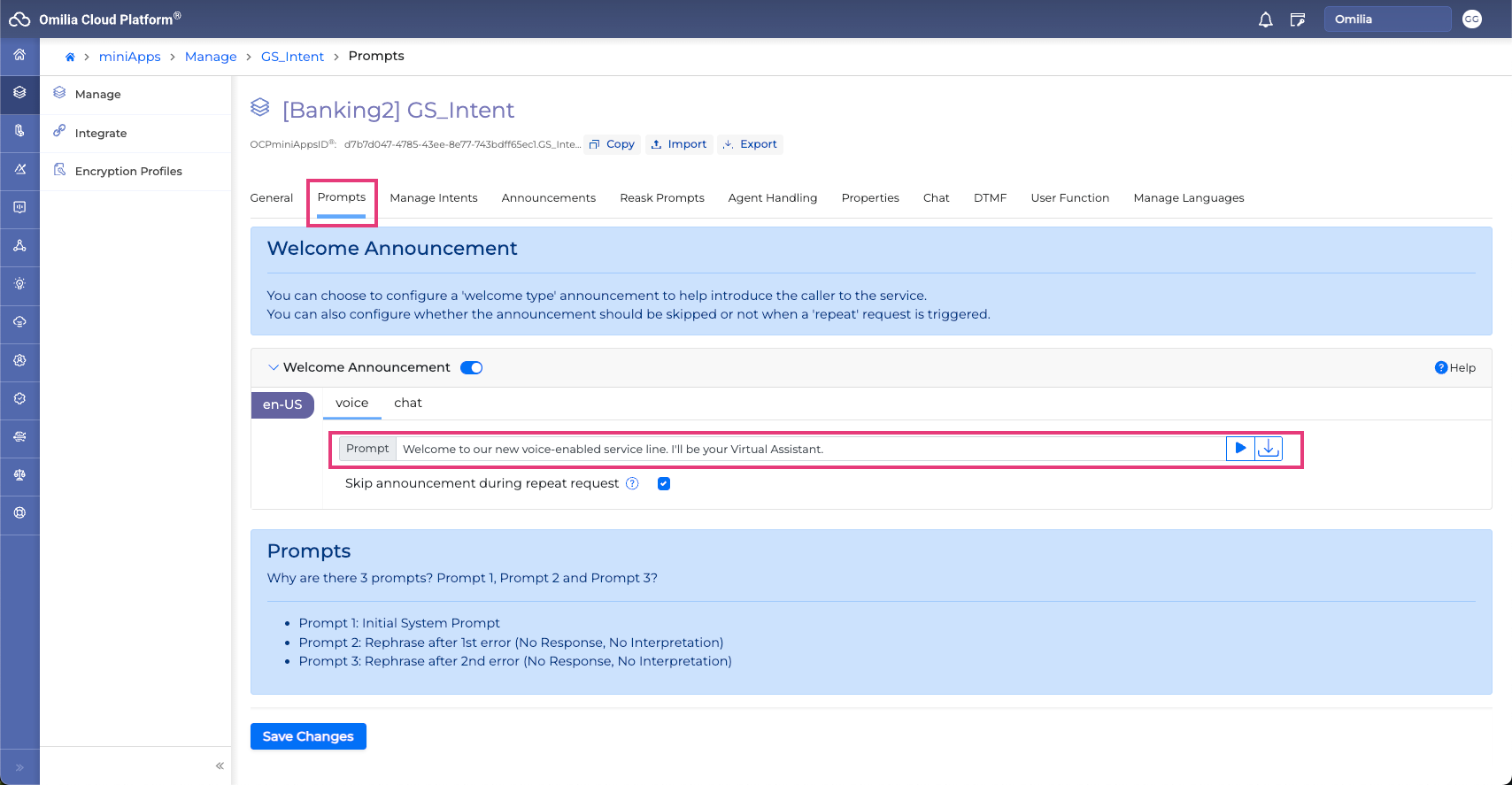Click the welcome prompt text field
The width and height of the screenshot is (1512, 785).
[810, 449]
